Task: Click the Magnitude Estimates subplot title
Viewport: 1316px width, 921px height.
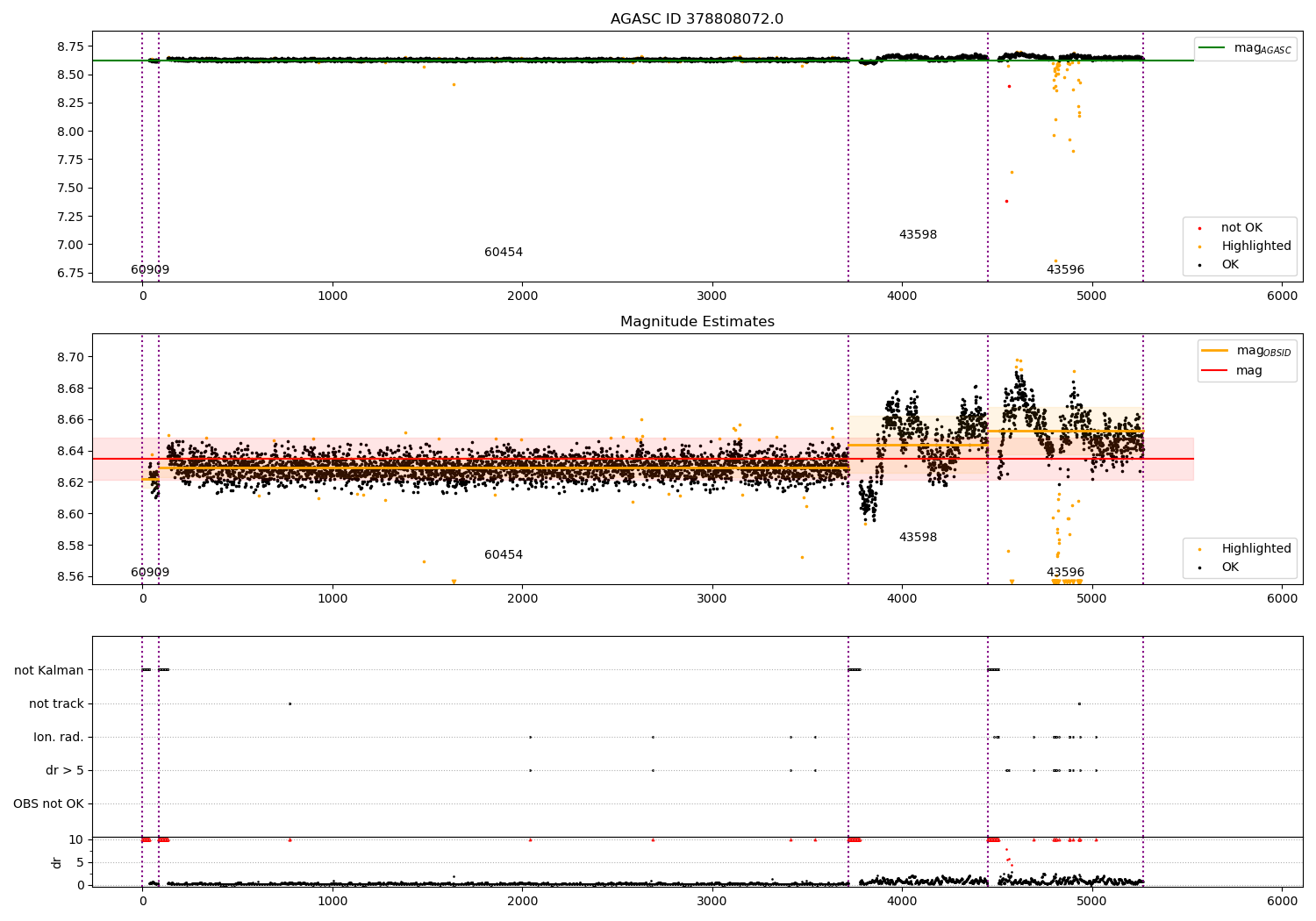Action: (697, 322)
